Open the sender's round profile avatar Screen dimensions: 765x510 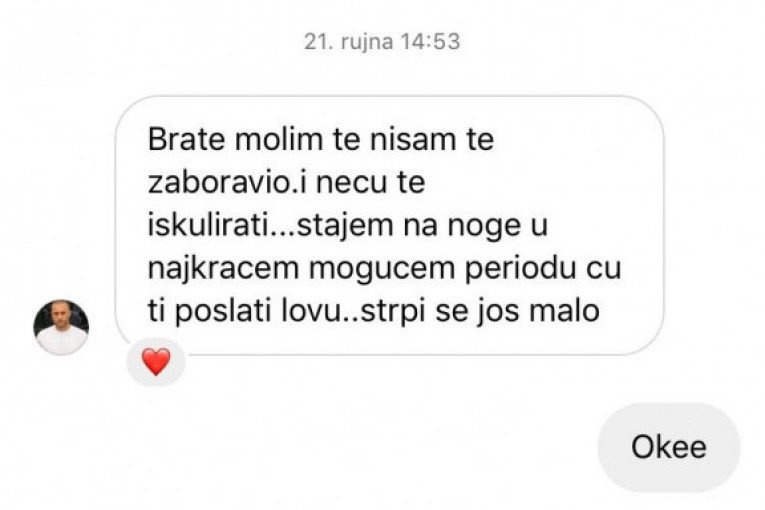tap(61, 326)
